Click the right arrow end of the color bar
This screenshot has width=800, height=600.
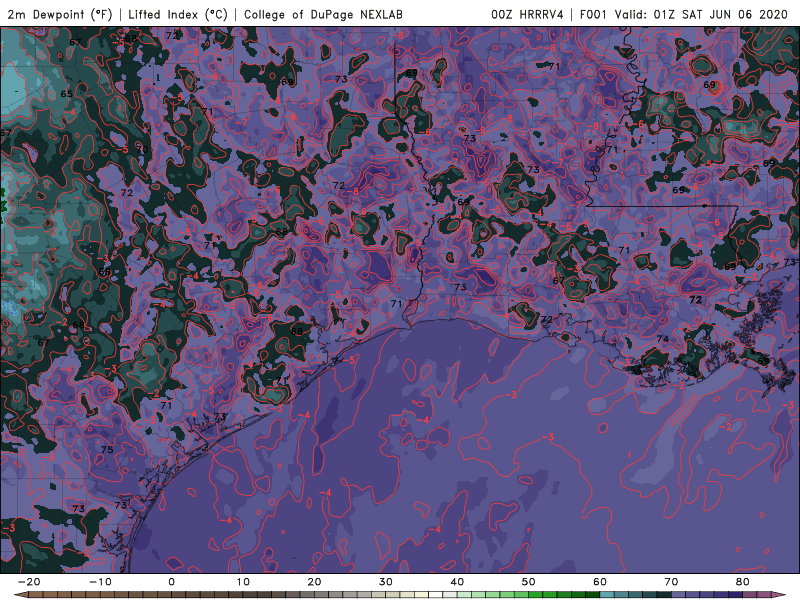click(x=780, y=594)
